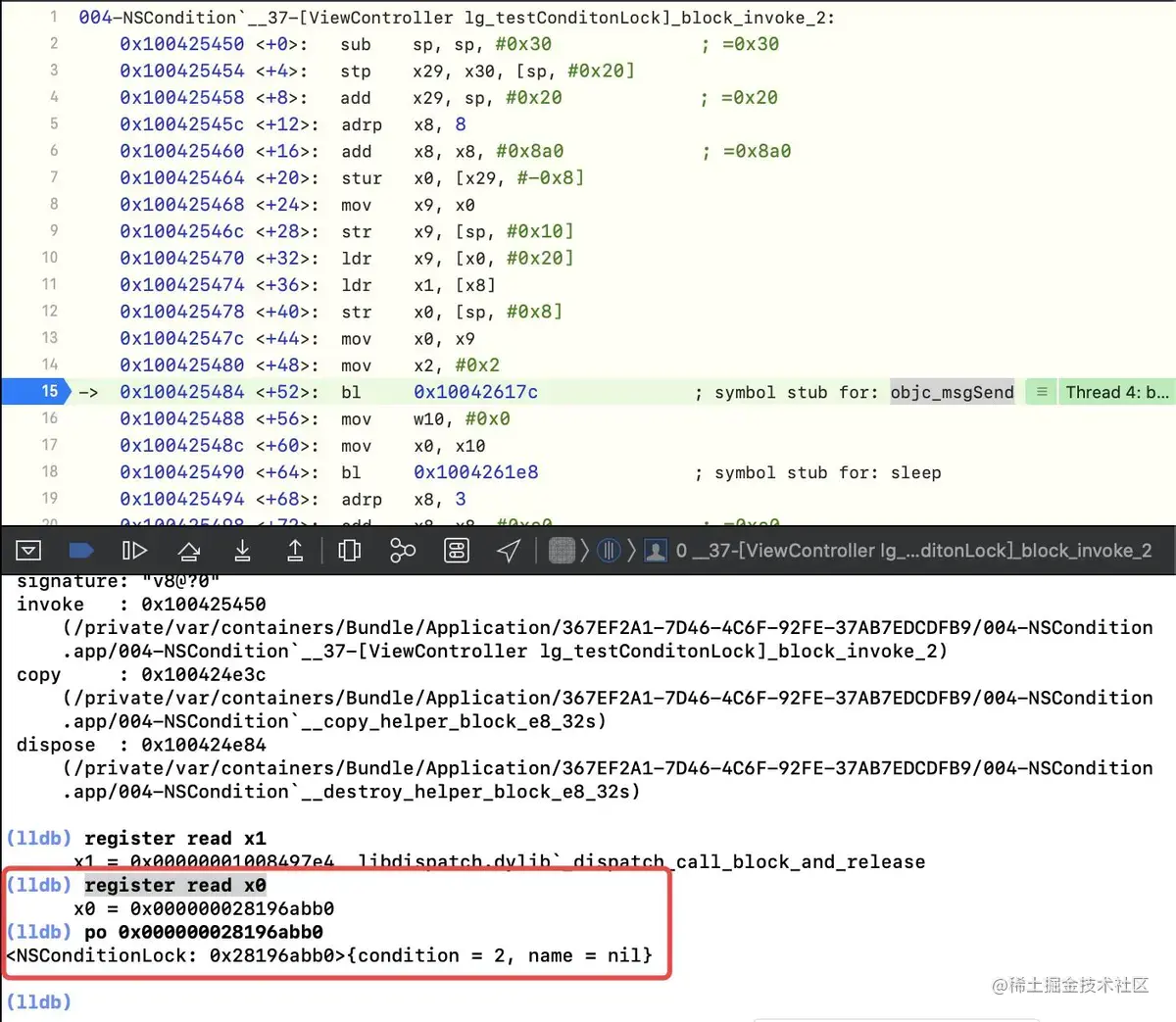The width and height of the screenshot is (1176, 1022).
Task: Click the 'stp x29, x30' instruction
Action: (488, 71)
